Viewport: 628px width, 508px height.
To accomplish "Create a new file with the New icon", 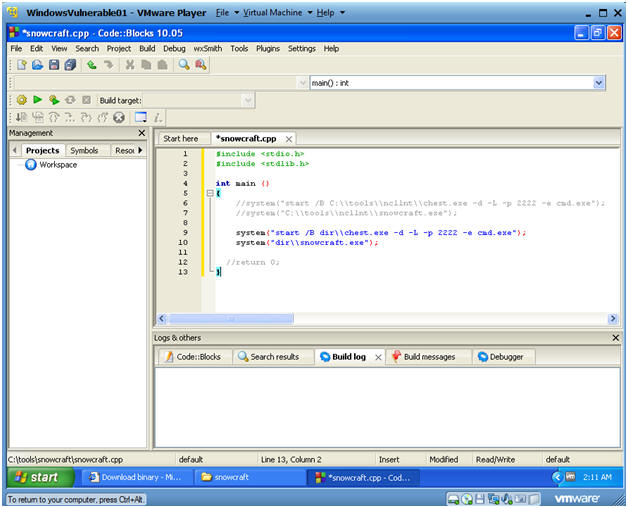I will [22, 65].
